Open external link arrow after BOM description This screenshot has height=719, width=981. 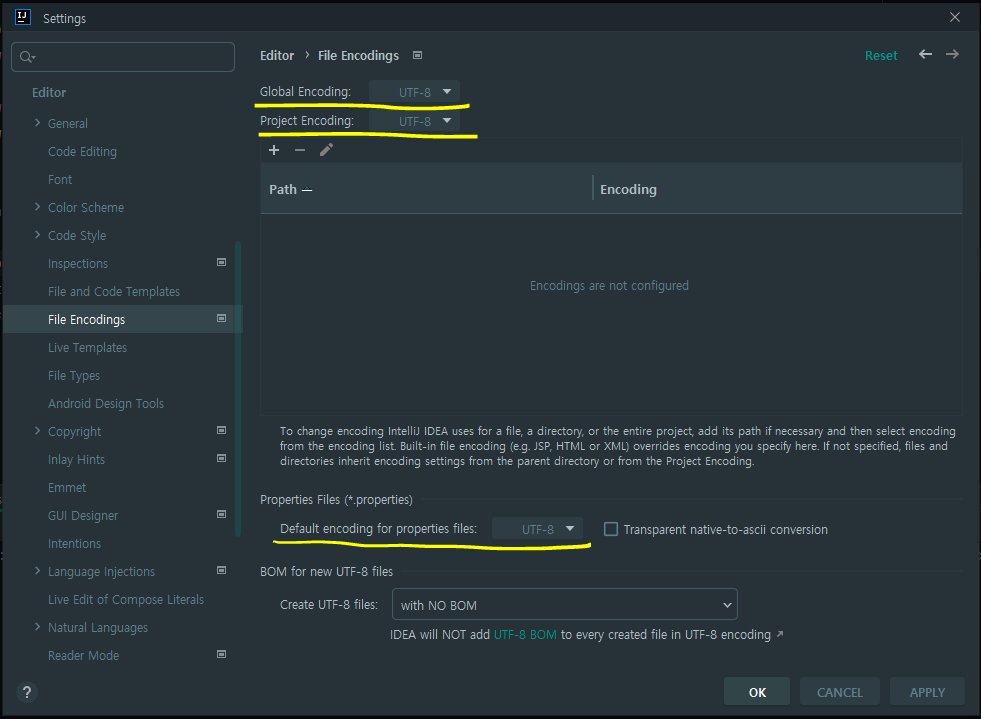click(x=780, y=634)
